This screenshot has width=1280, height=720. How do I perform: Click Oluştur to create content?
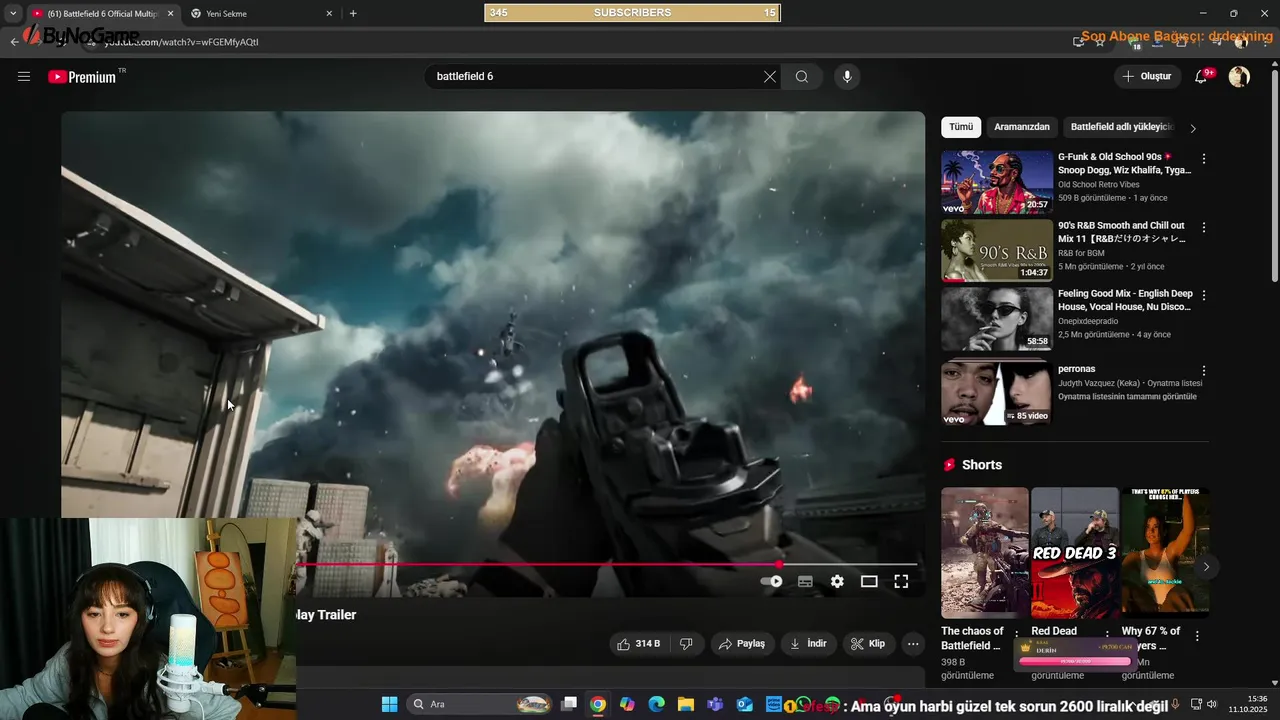[1146, 77]
